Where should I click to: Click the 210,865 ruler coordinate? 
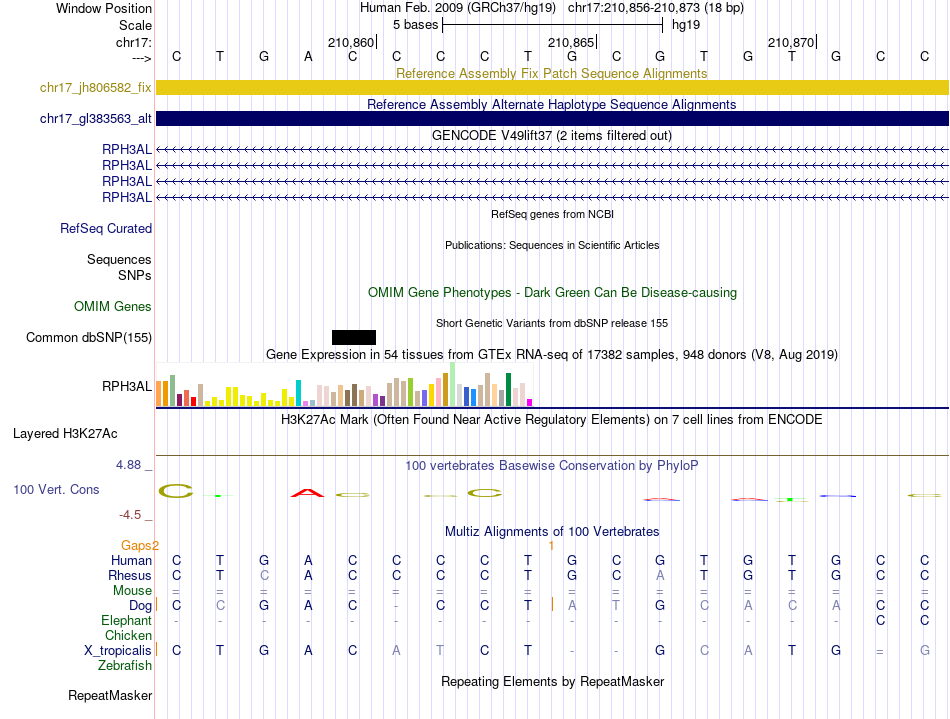(571, 42)
